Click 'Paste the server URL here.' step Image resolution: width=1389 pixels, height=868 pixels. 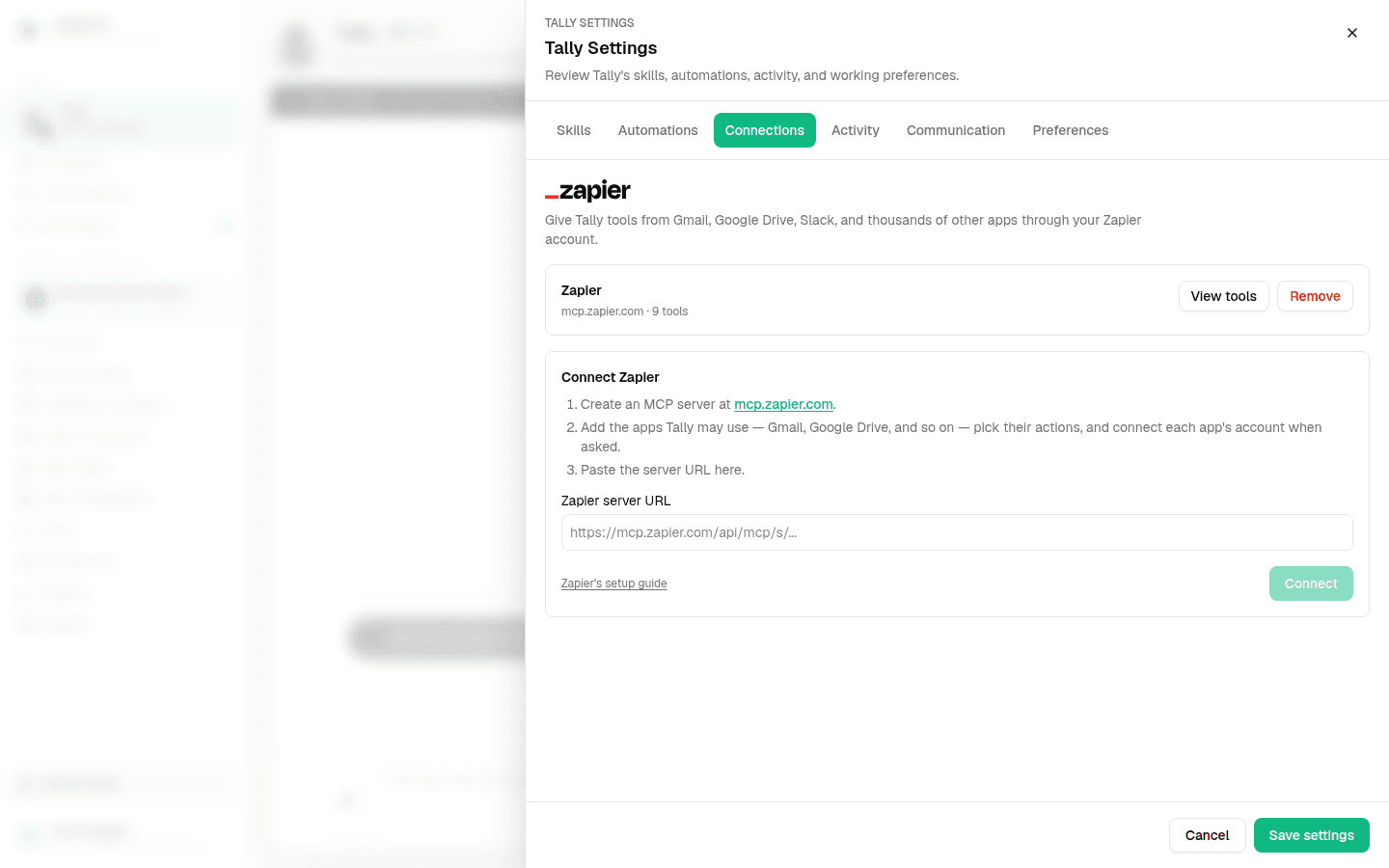[663, 470]
